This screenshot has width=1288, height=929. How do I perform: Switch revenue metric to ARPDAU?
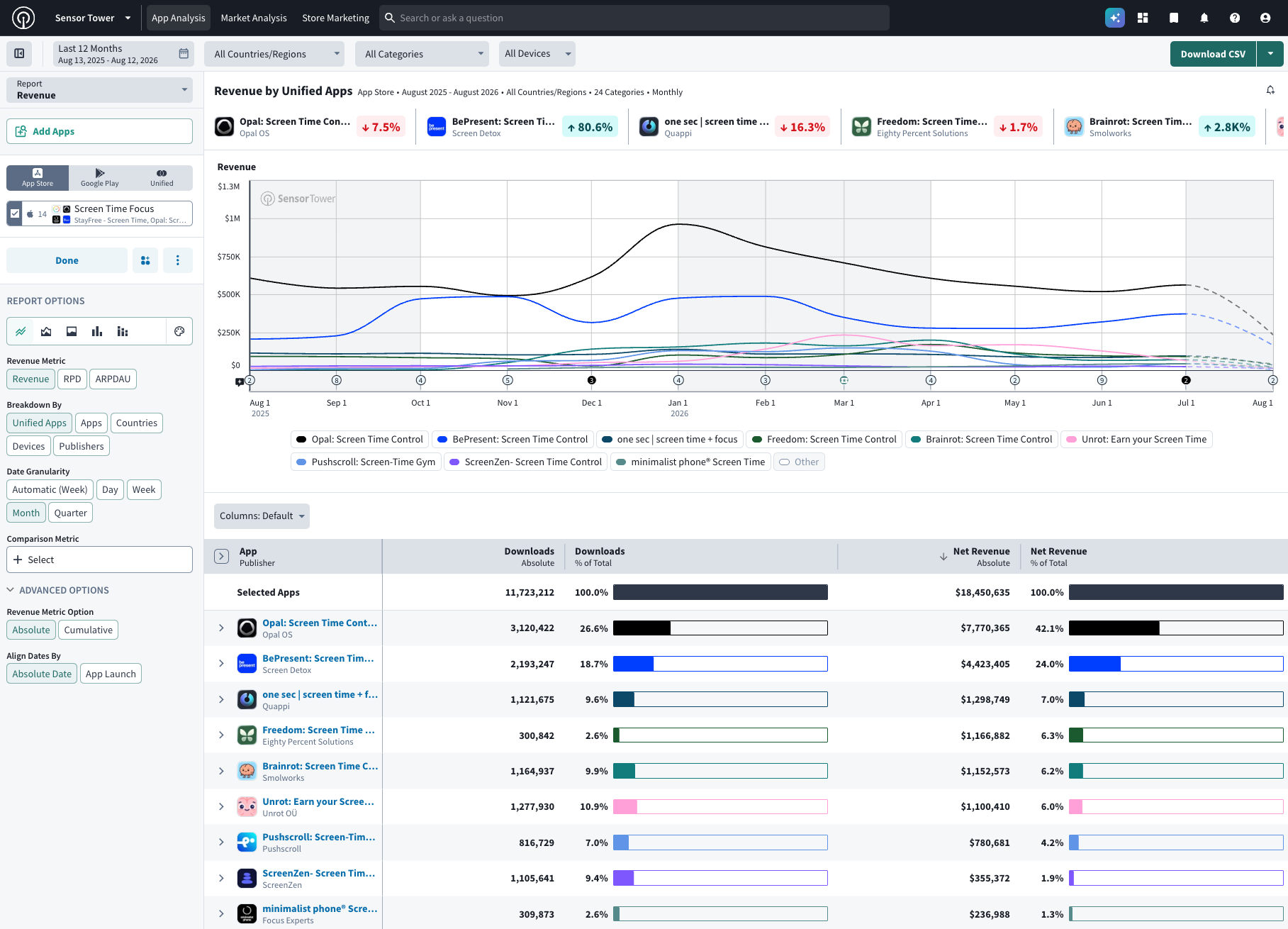point(113,379)
